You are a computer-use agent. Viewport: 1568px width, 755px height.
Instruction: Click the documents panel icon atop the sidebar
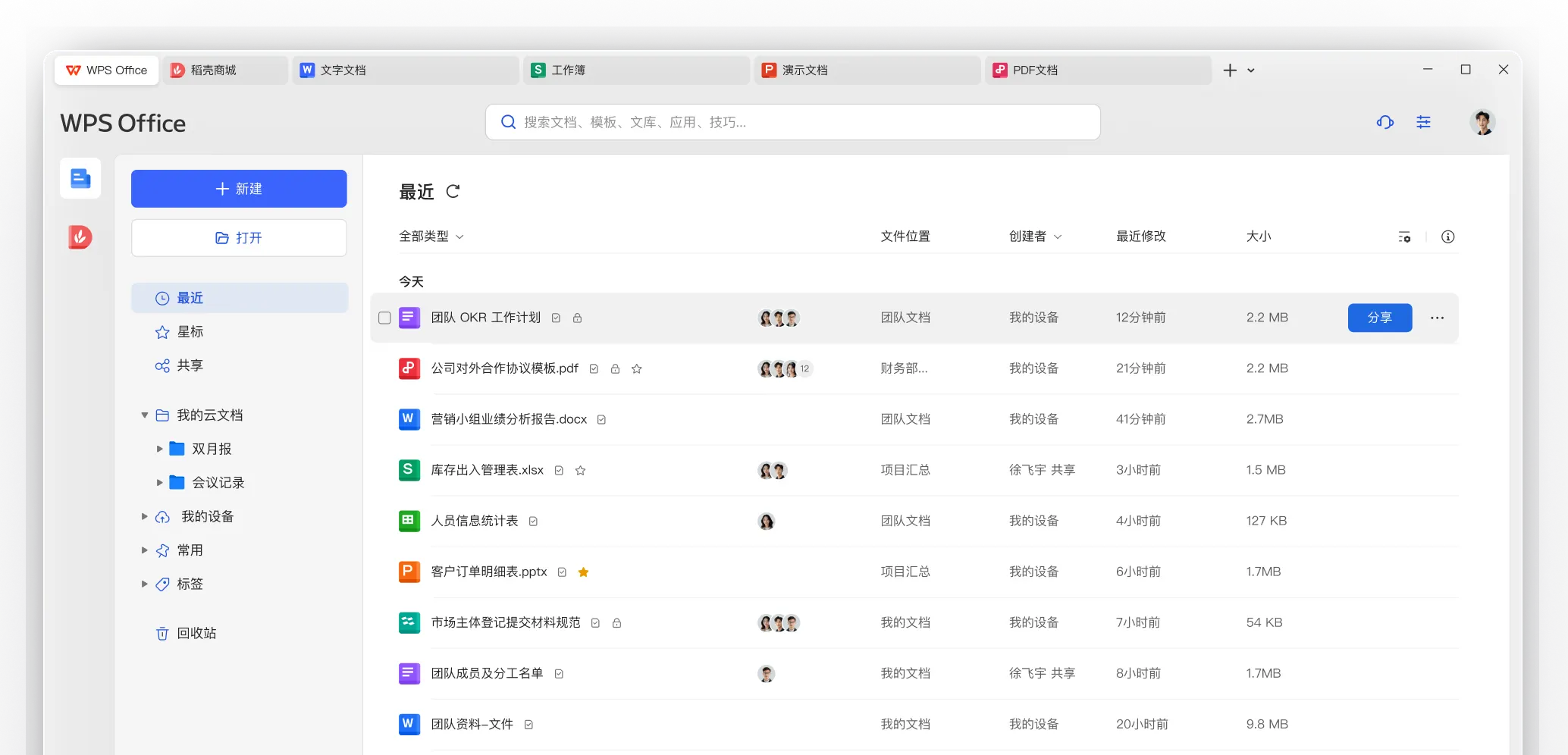click(x=80, y=177)
